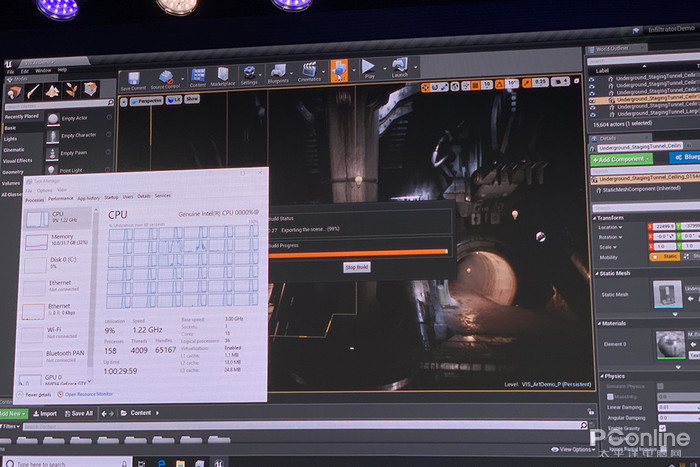
Task: Open editor Settings from the toolbar
Action: coord(249,78)
